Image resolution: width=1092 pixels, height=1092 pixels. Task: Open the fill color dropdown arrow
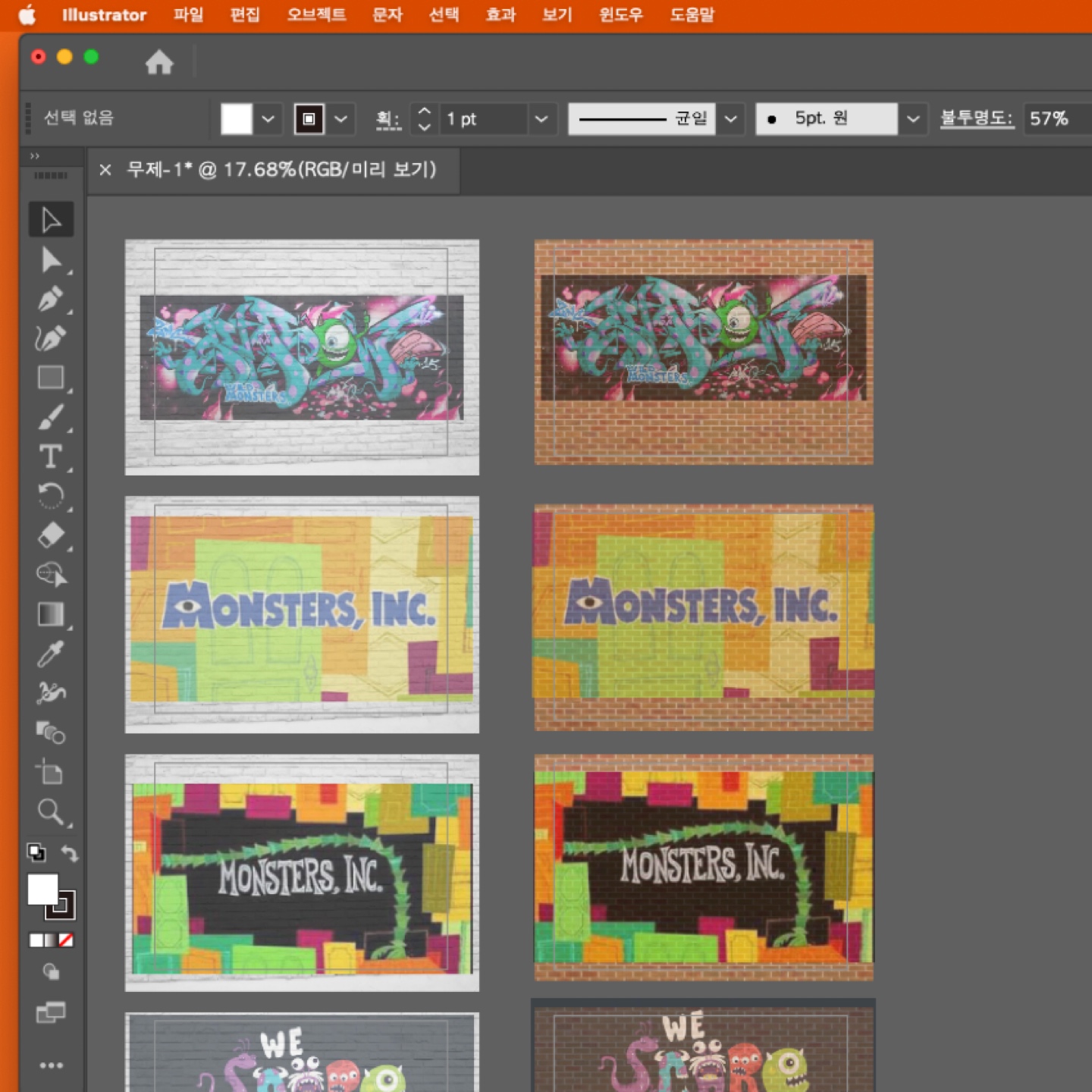[x=268, y=119]
